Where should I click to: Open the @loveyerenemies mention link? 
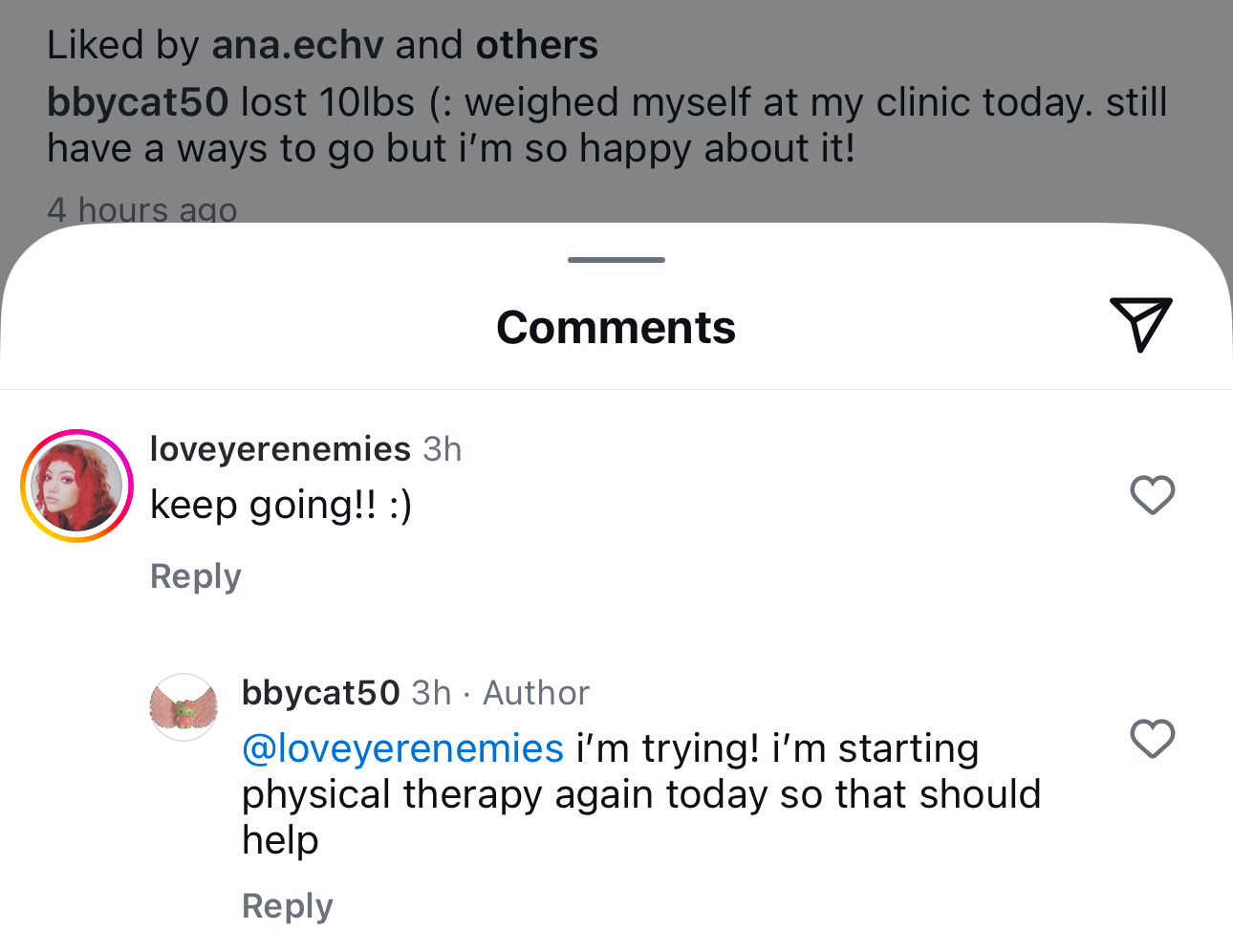point(402,748)
